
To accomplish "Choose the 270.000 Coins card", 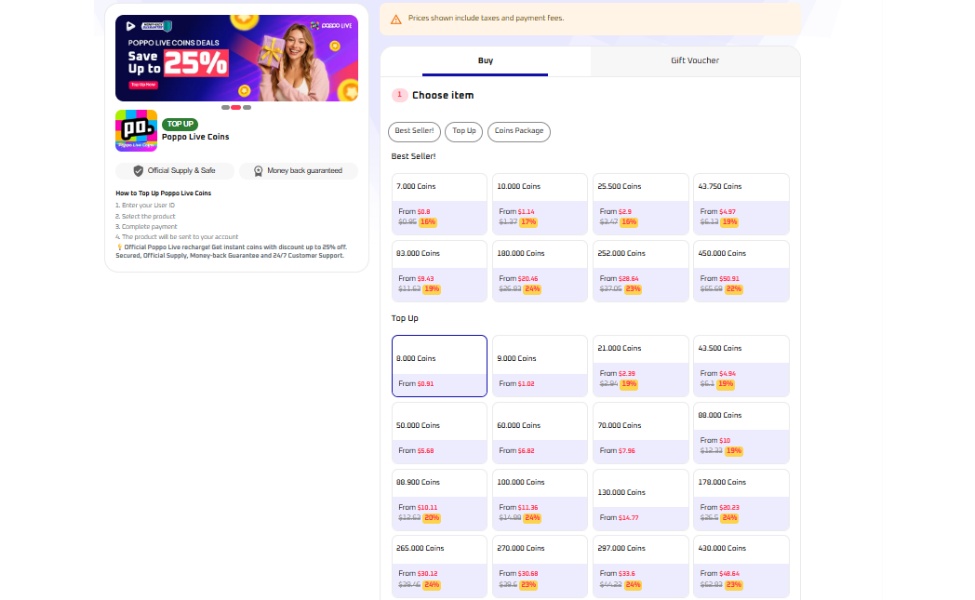I will coord(540,566).
